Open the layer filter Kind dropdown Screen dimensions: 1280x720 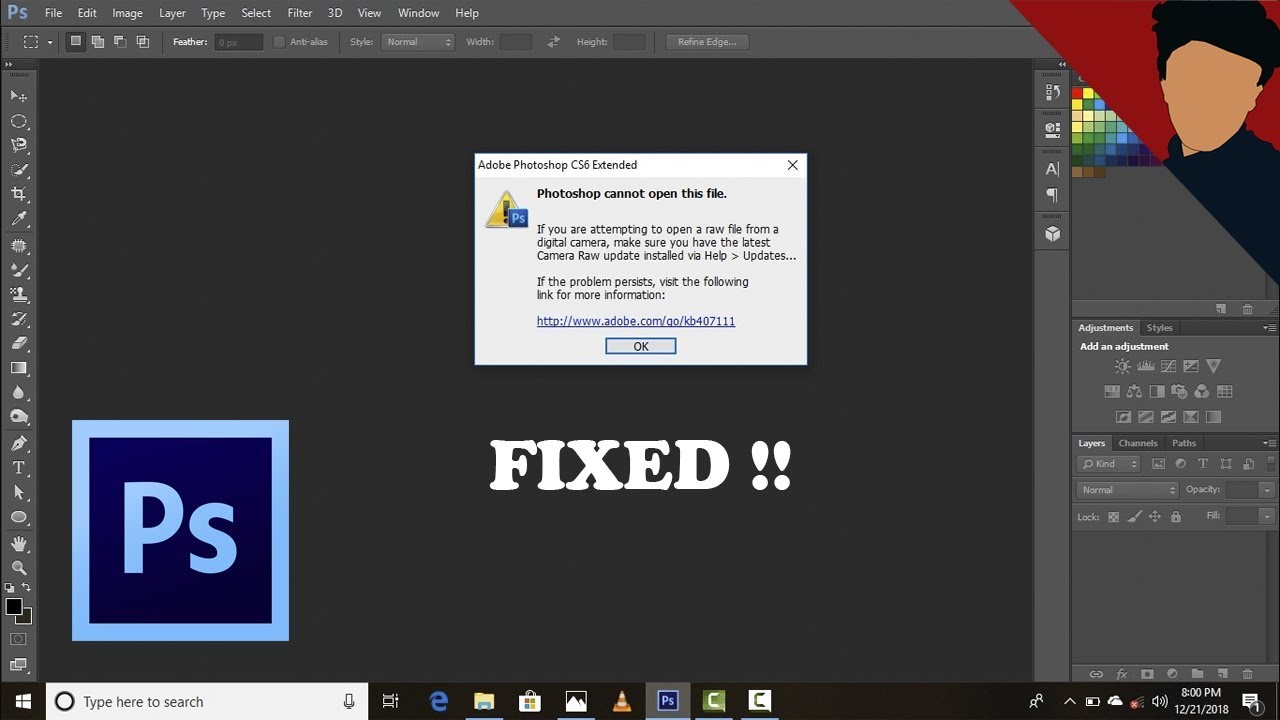click(x=1109, y=464)
